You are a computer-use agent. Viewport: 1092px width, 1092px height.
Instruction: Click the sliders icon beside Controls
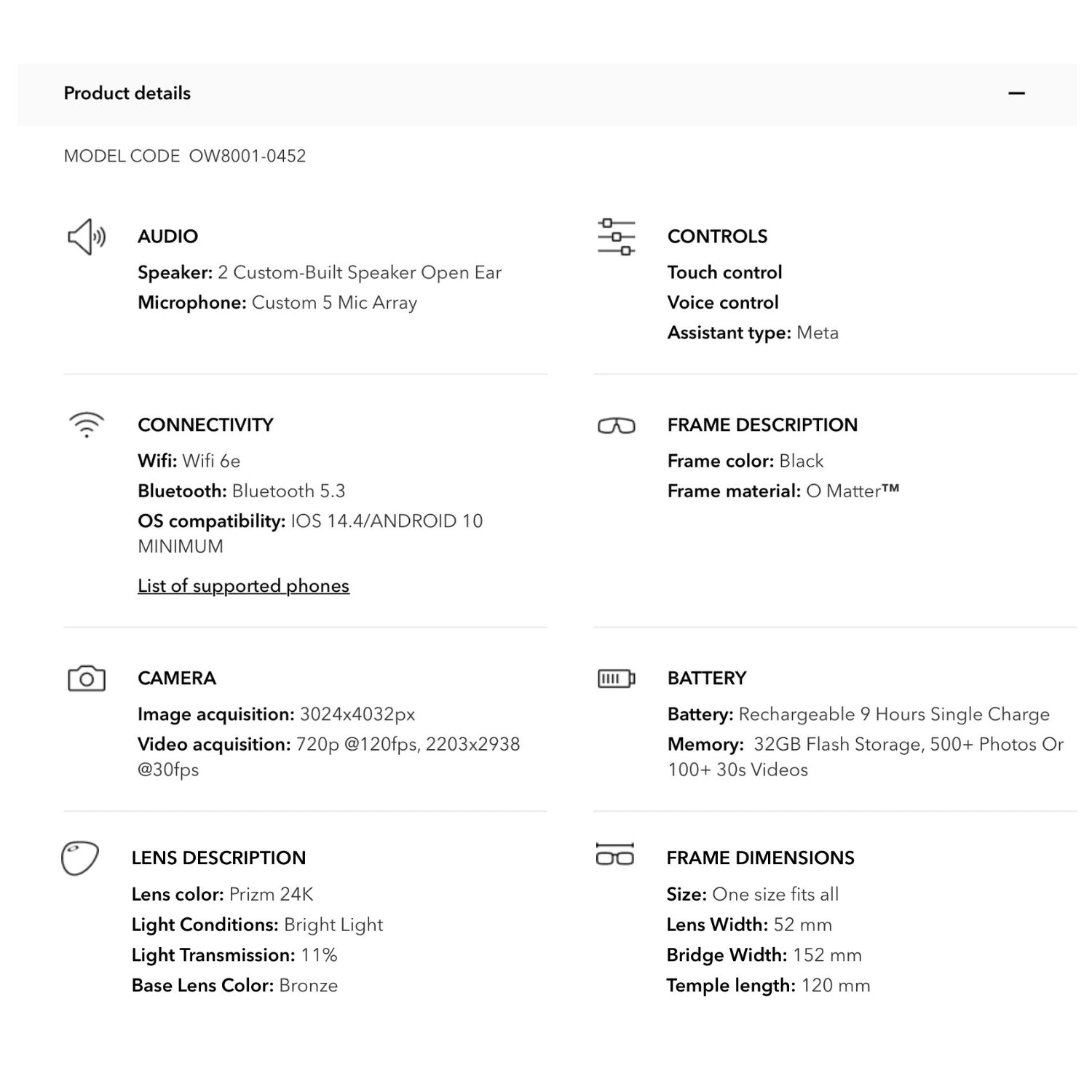[x=617, y=237]
